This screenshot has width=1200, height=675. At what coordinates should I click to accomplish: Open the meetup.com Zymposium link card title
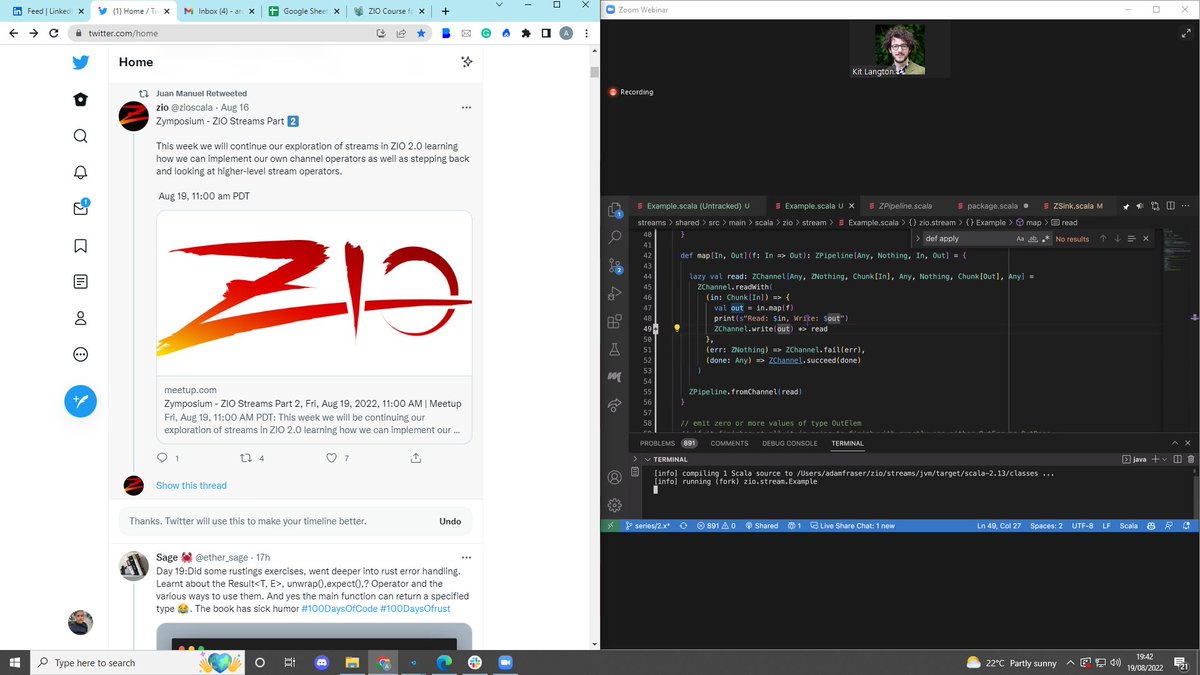point(312,403)
